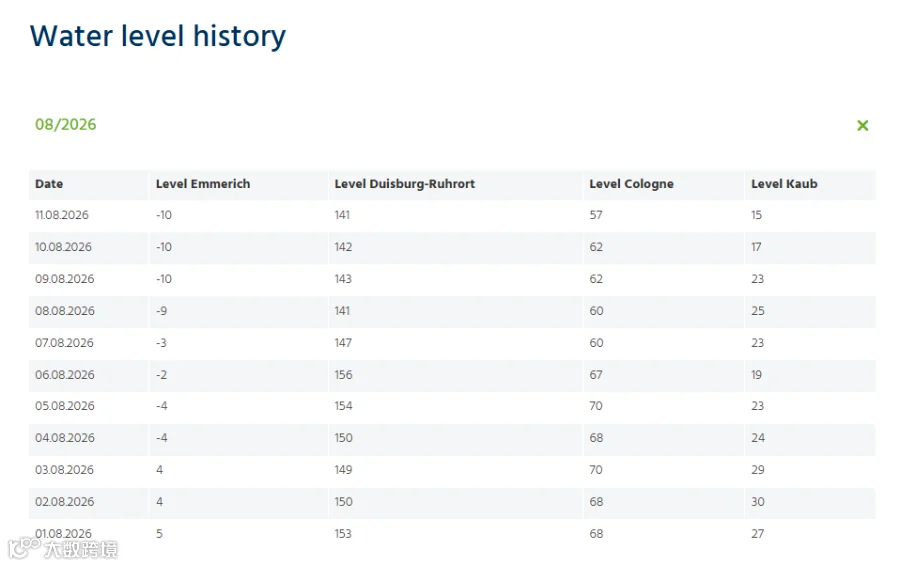Click the Level Duisburg-Ruhrort column header
900x566 pixels.
pyautogui.click(x=405, y=184)
